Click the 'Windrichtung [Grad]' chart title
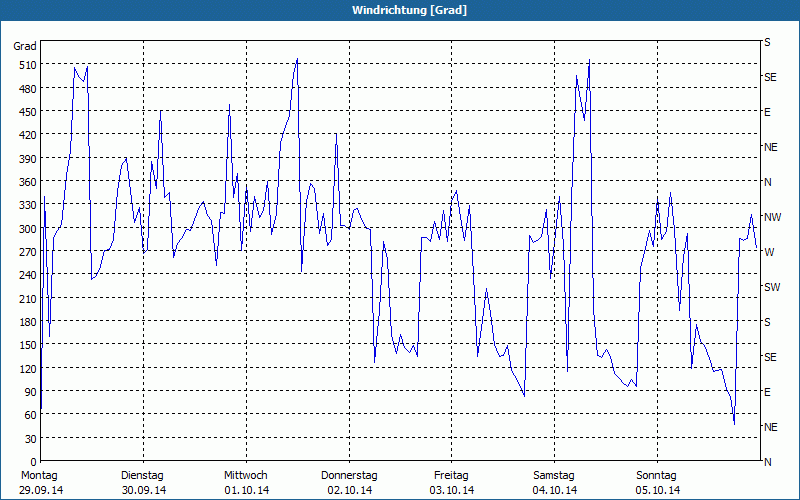 (x=409, y=10)
